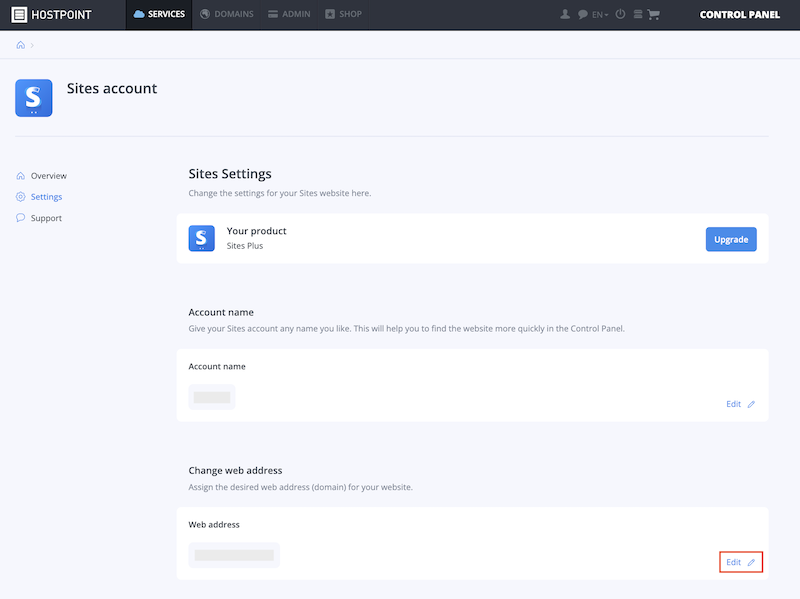The width and height of the screenshot is (800, 599).
Task: Open Support in the sidebar
Action: [x=39, y=218]
